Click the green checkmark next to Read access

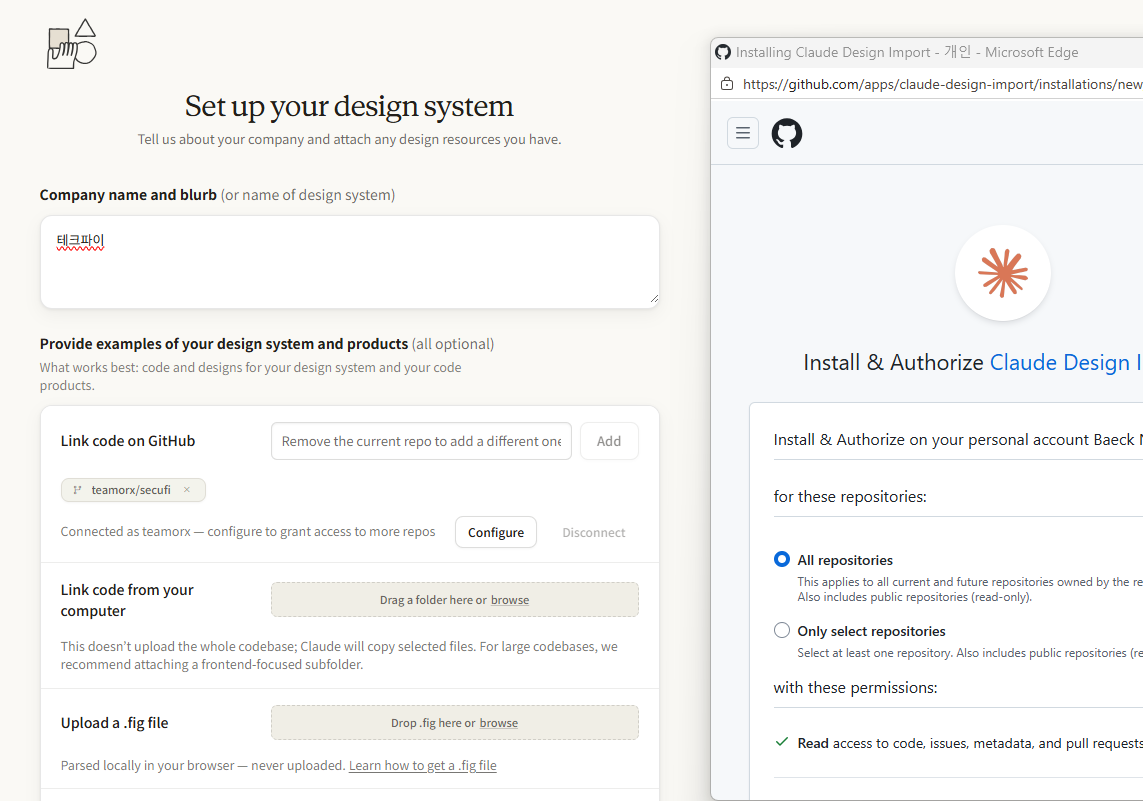[782, 742]
